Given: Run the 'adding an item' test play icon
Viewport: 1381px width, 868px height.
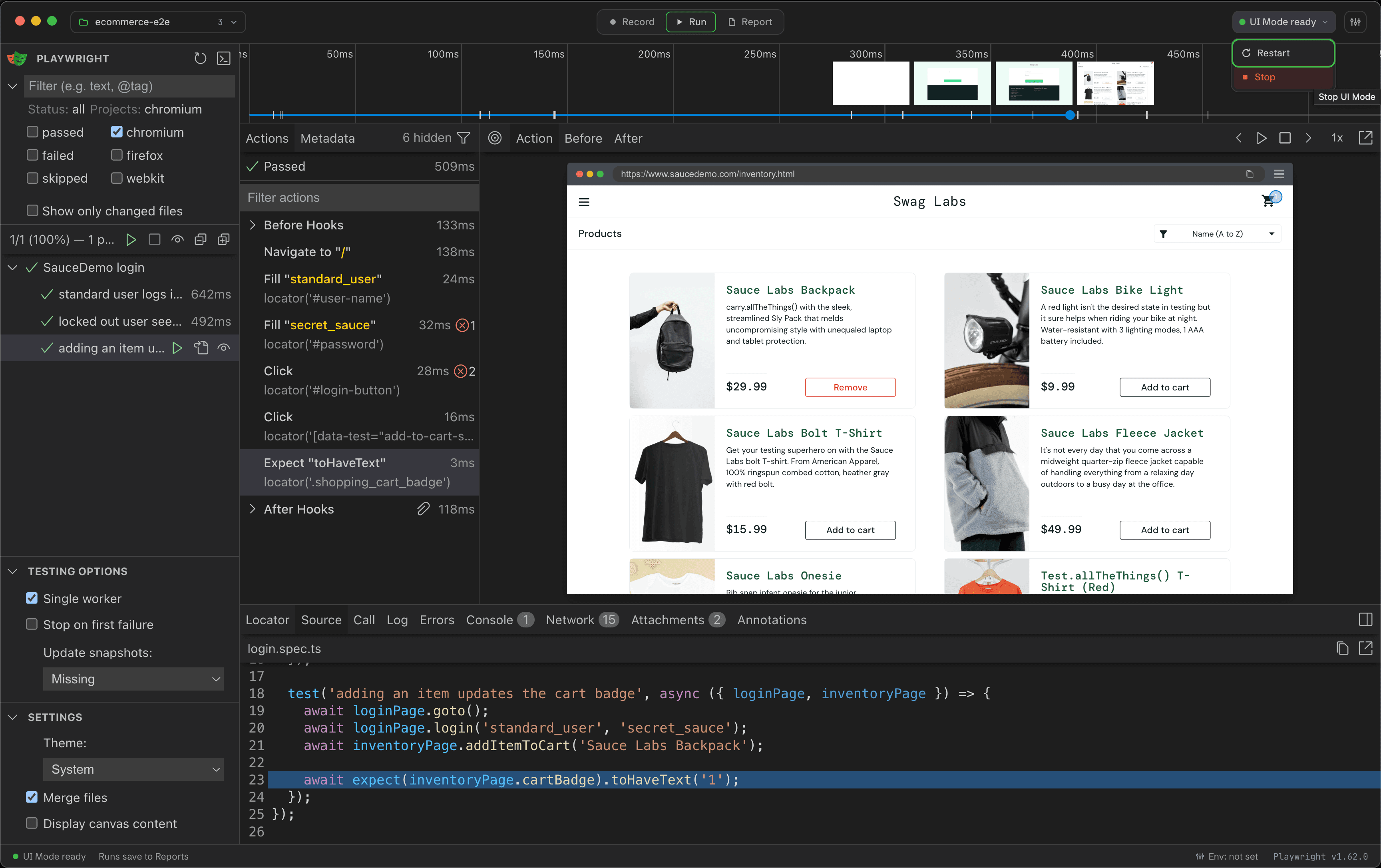Looking at the screenshot, I should [x=177, y=348].
